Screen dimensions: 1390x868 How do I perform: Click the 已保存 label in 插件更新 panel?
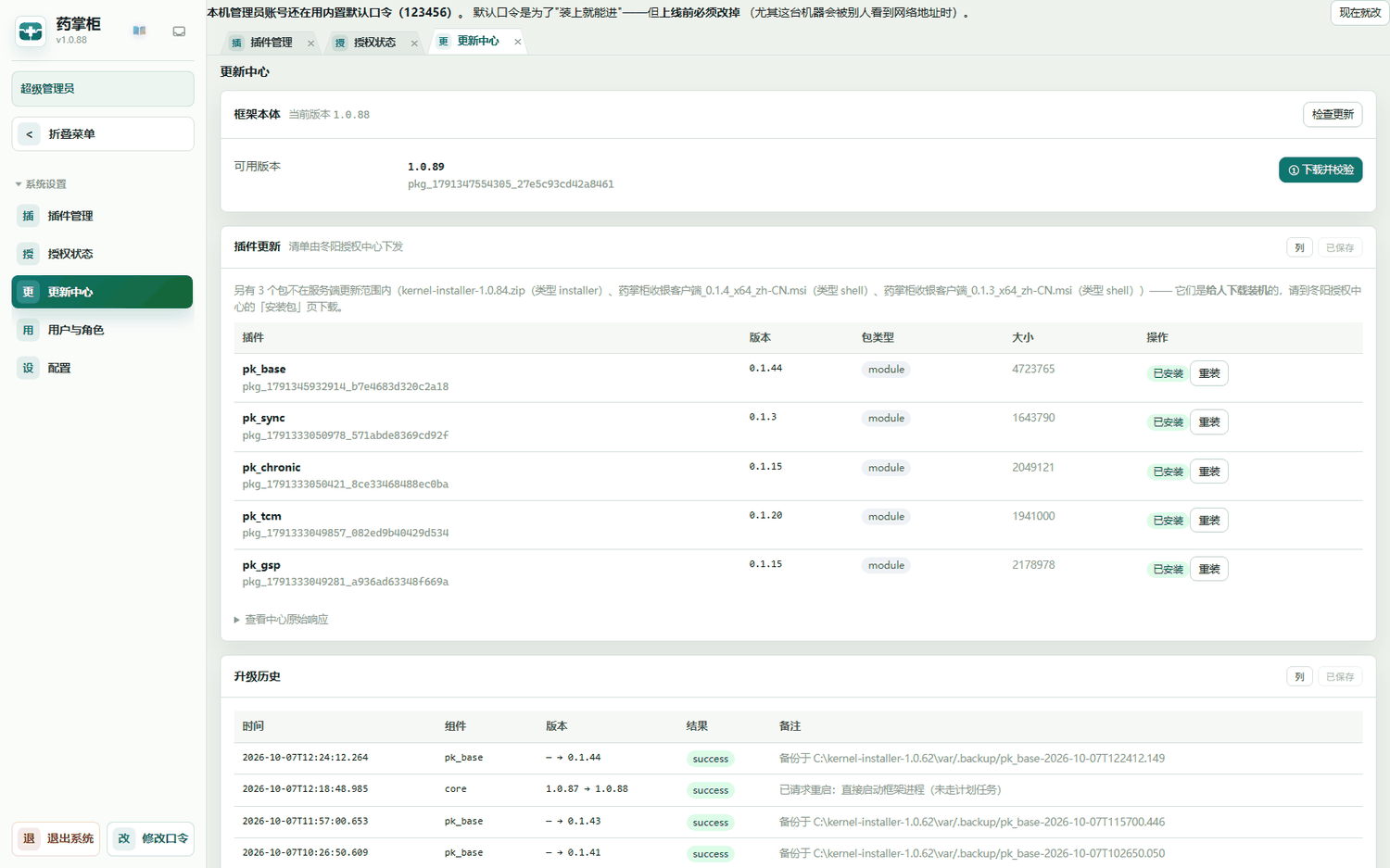coord(1339,247)
